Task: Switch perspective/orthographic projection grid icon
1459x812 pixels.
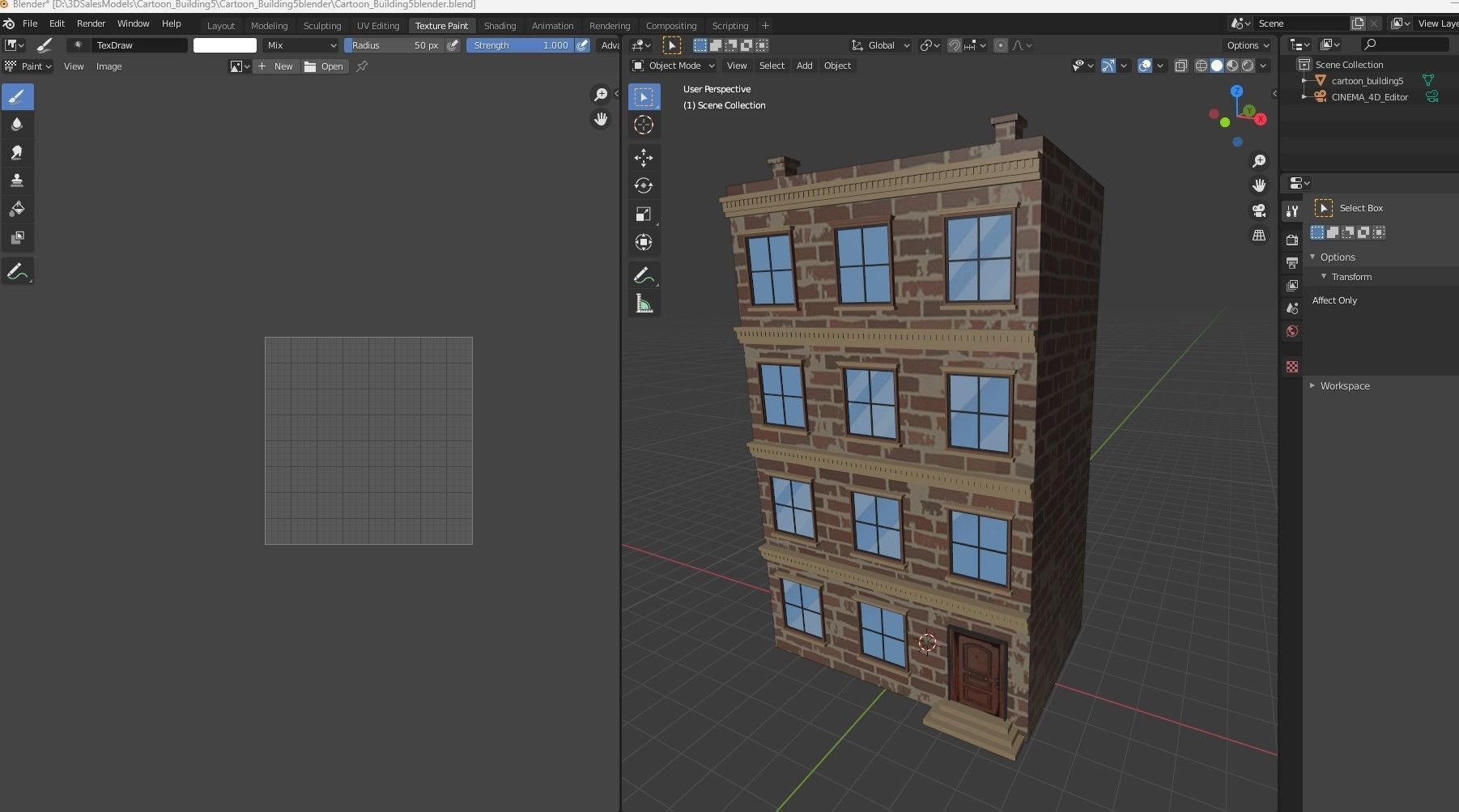Action: [1259, 235]
